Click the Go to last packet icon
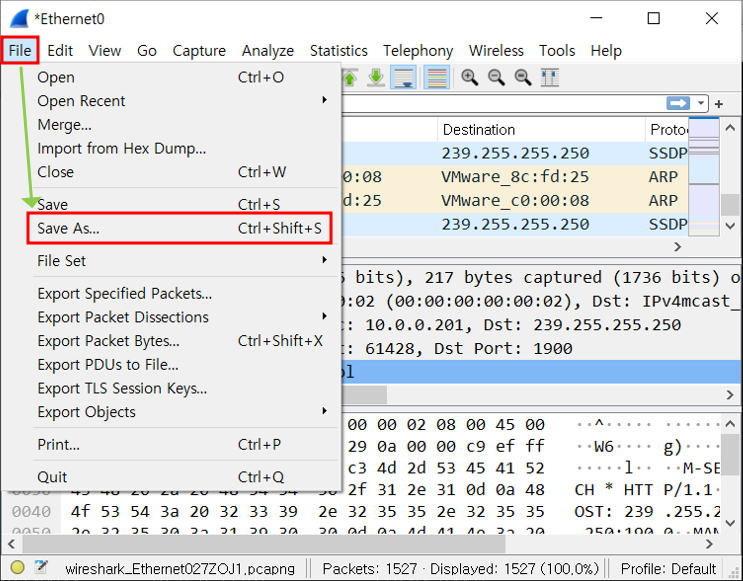The height and width of the screenshot is (581, 743). click(x=376, y=77)
